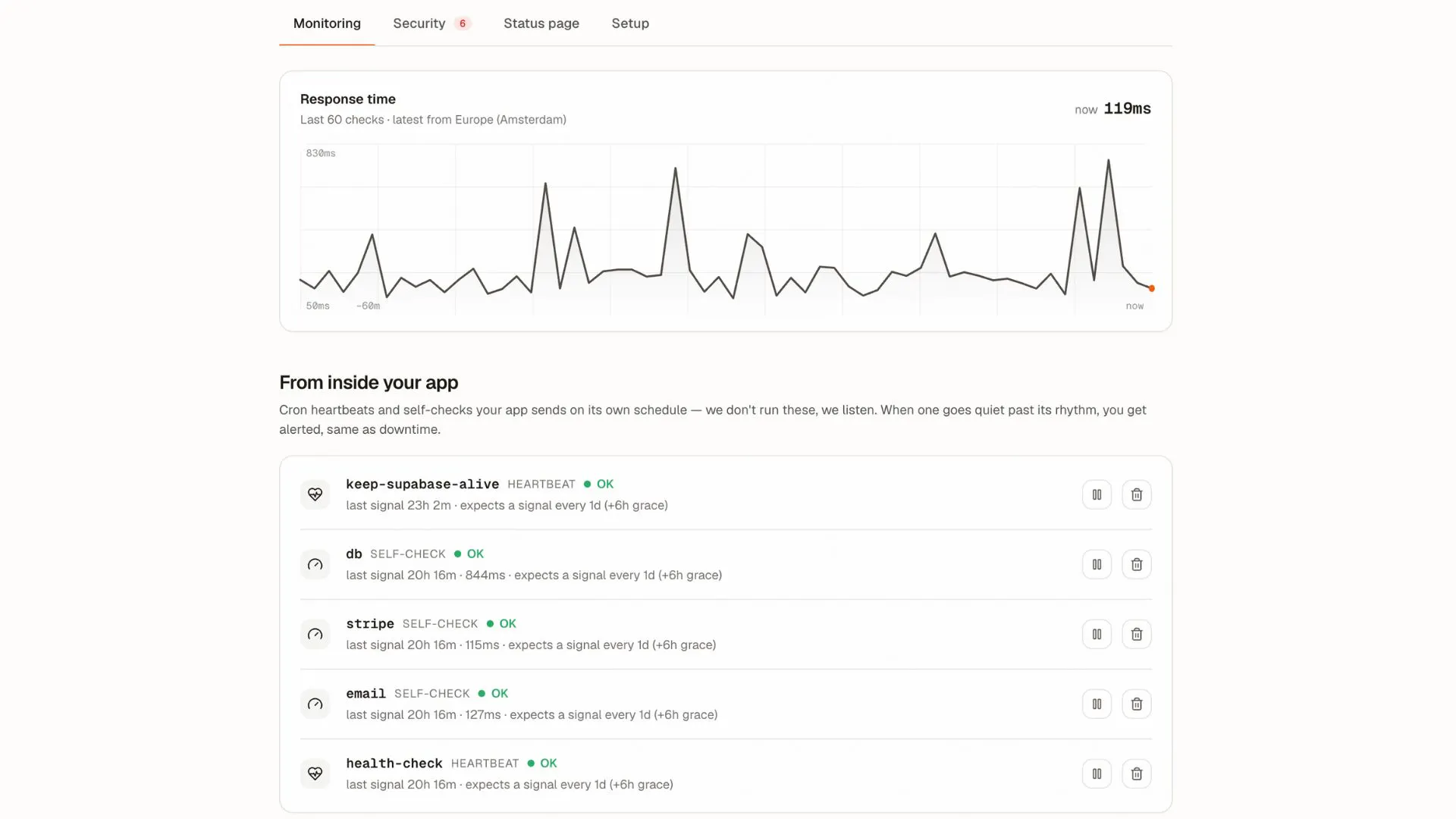Select the email monitor name
Screen dimensions: 1456x819
(366, 693)
